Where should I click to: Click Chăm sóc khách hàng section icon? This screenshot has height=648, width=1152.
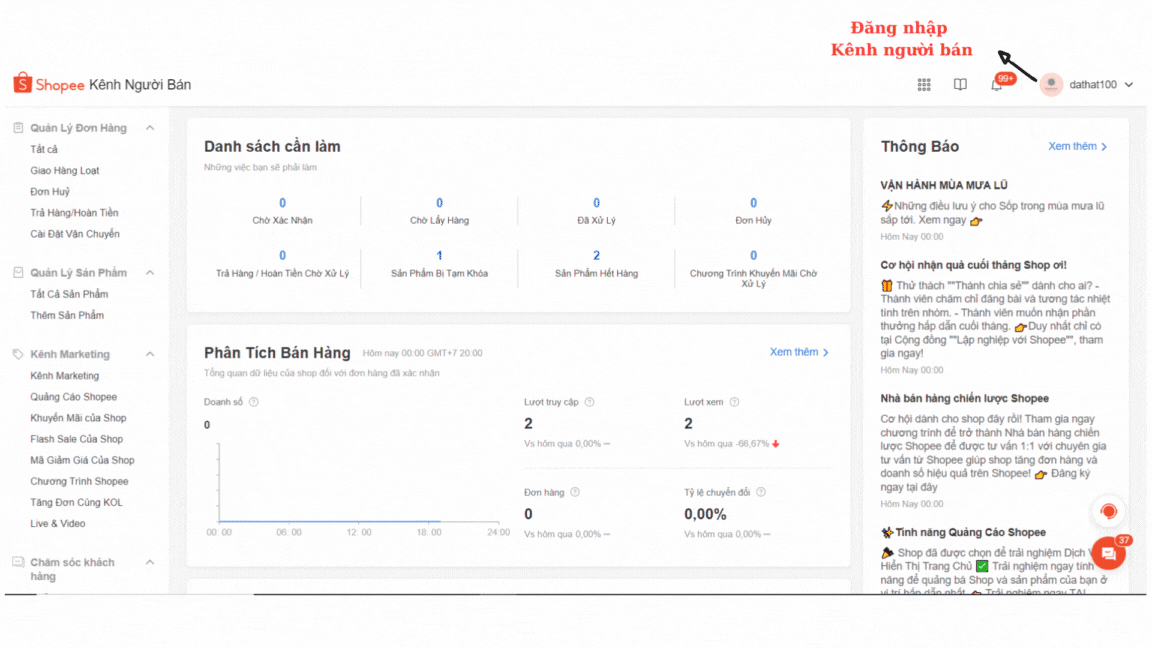[x=18, y=562]
